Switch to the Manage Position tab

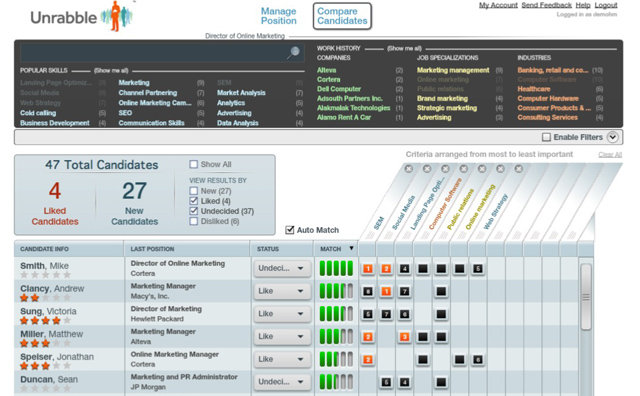coord(279,16)
